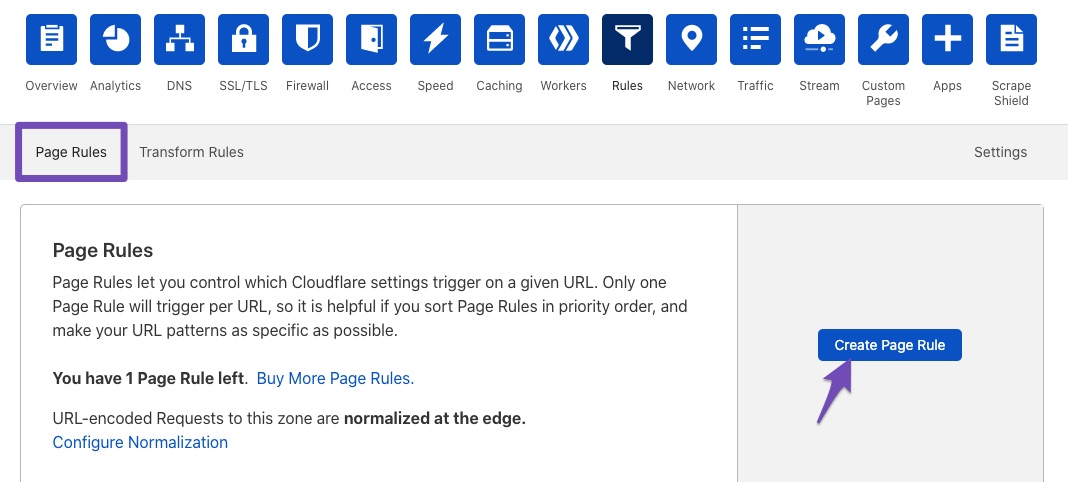Open the Network location pin icon

coord(691,39)
